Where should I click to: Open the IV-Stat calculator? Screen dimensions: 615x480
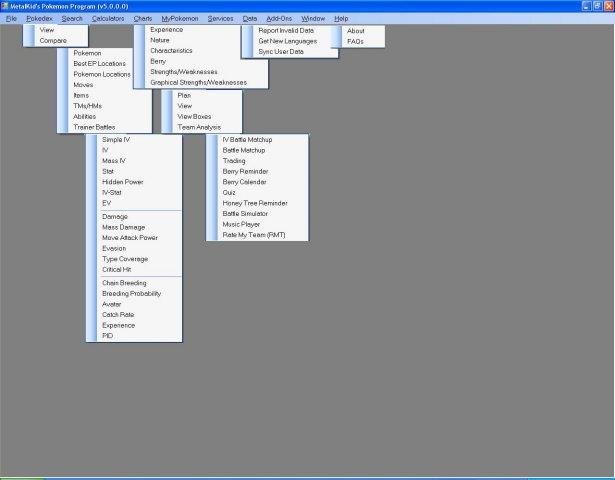point(112,193)
